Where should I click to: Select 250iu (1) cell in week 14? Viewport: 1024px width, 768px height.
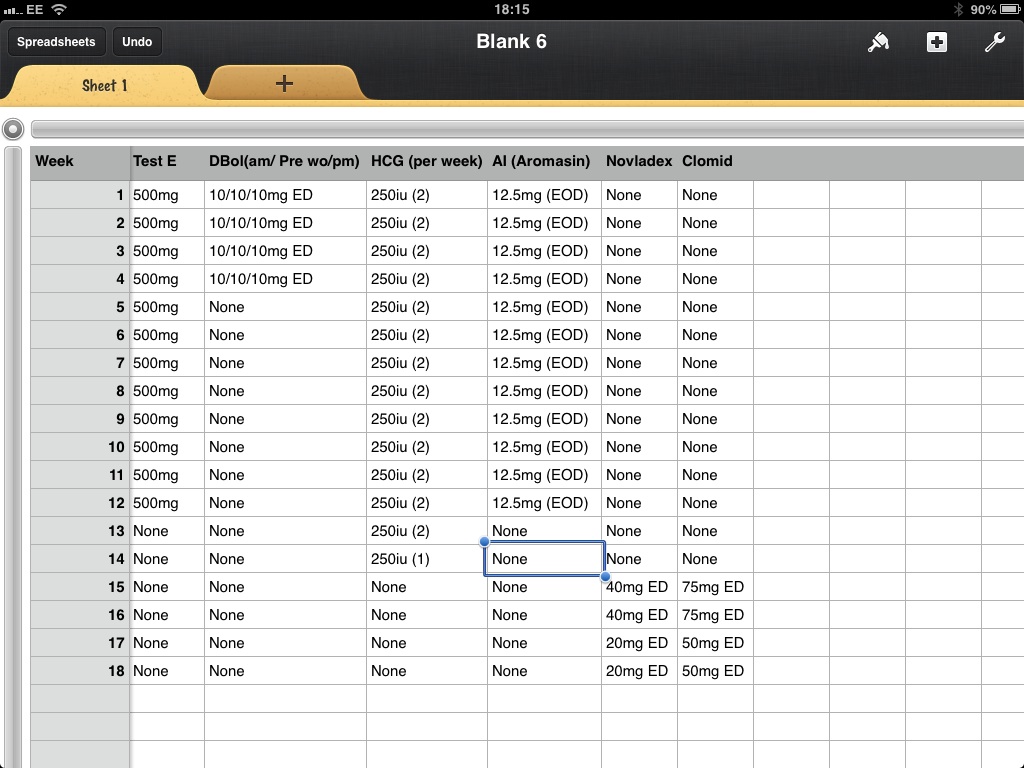pyautogui.click(x=427, y=559)
